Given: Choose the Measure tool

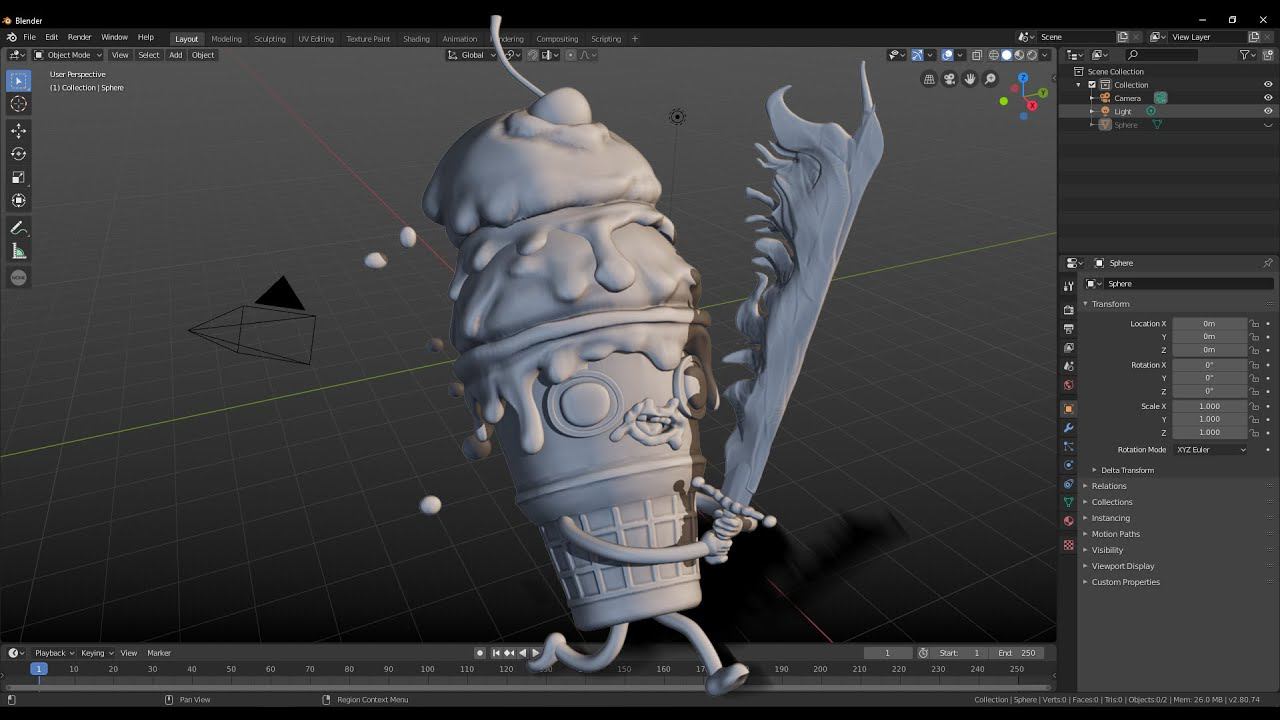Looking at the screenshot, I should (18, 251).
